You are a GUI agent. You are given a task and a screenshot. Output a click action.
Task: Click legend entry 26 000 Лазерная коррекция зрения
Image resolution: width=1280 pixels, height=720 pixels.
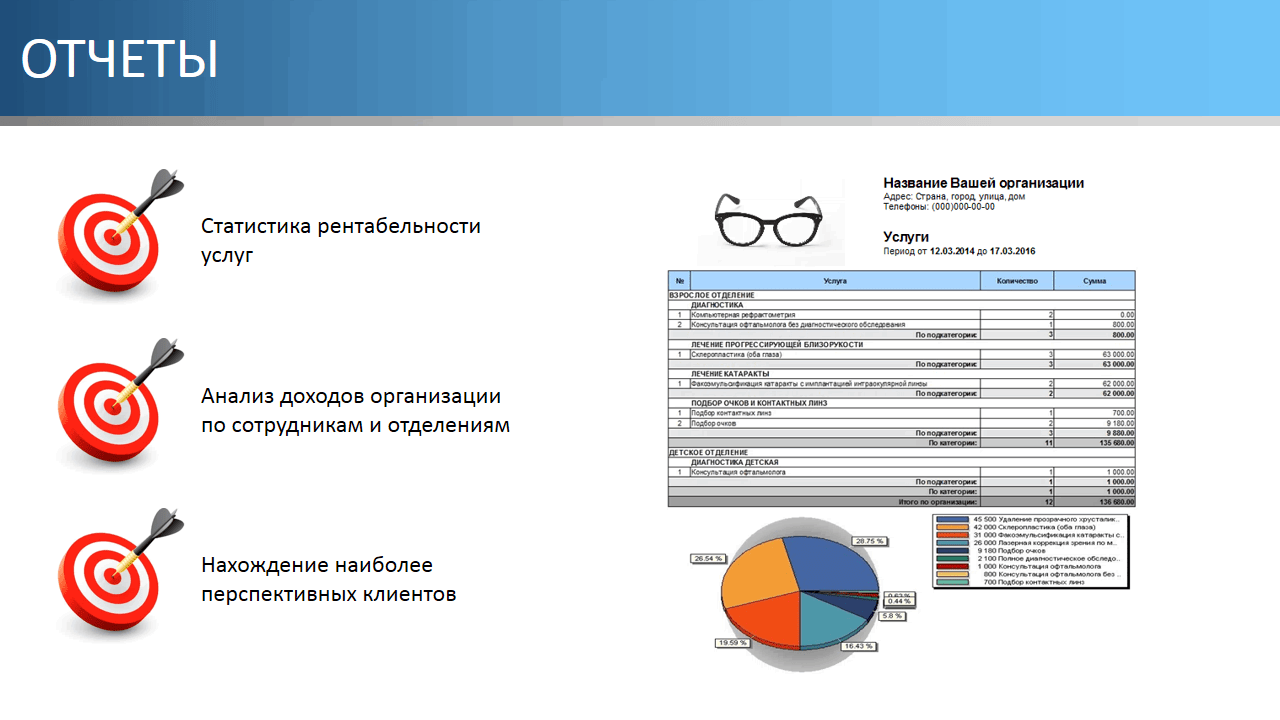[x=1046, y=543]
